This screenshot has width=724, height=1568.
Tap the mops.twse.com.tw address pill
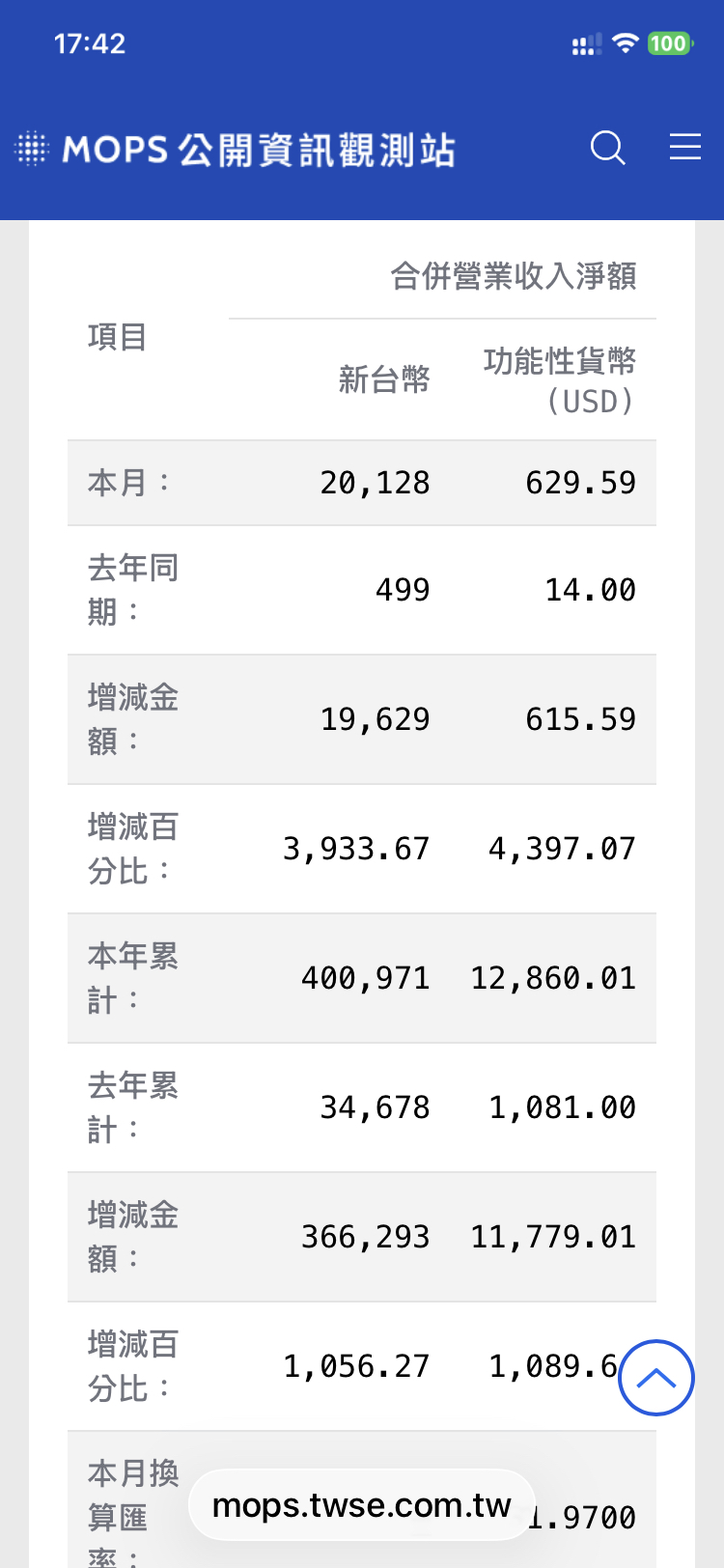pyautogui.click(x=361, y=1504)
